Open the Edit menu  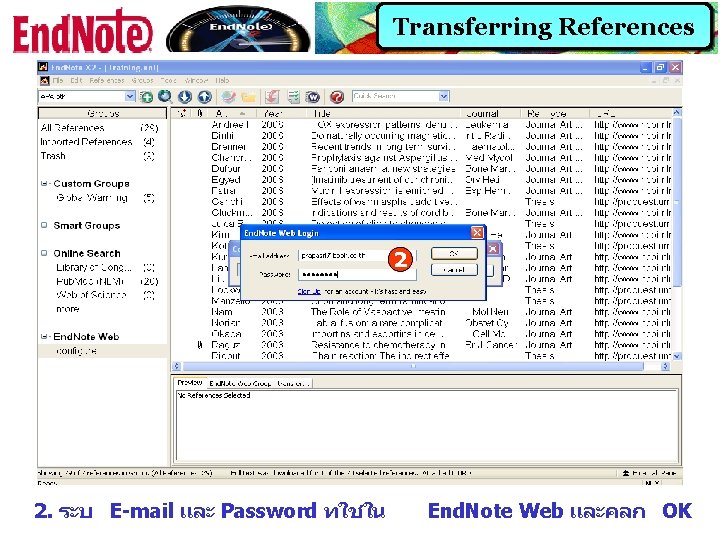click(x=76, y=80)
